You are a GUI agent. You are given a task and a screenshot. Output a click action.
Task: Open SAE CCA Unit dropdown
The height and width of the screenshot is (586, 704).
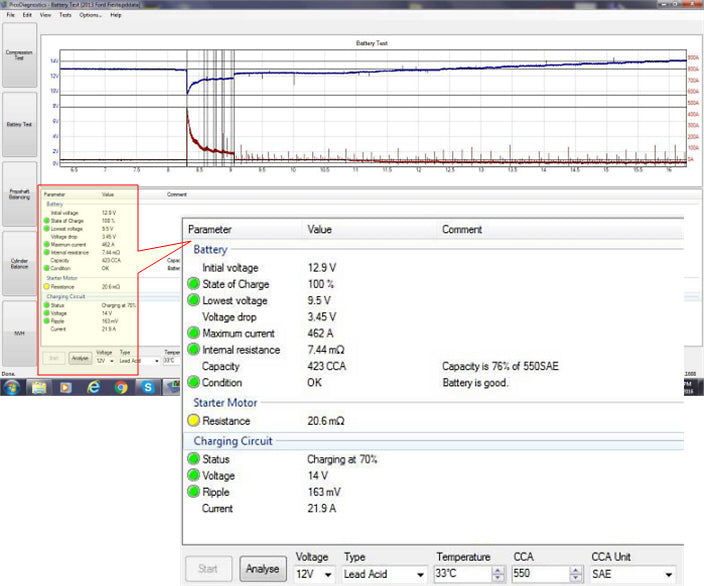pos(633,574)
